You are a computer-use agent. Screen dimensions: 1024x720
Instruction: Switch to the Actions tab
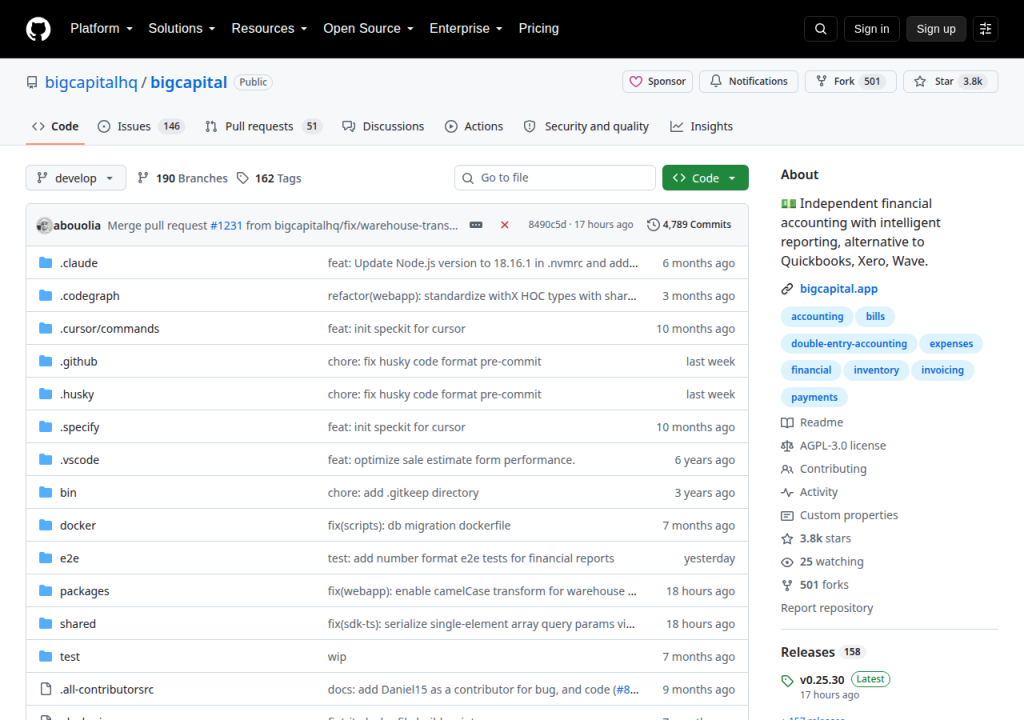474,126
